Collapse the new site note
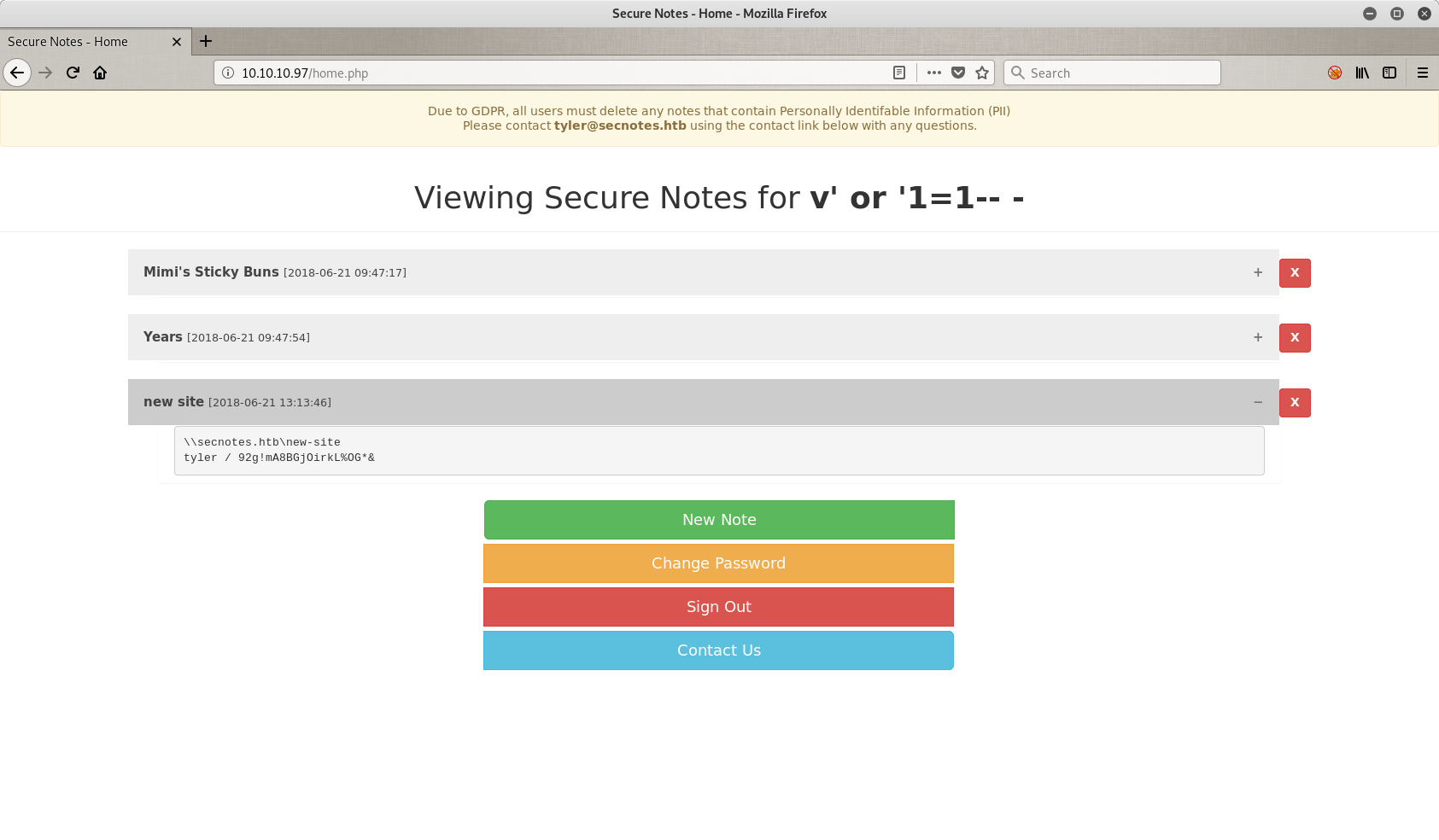 (x=1257, y=402)
